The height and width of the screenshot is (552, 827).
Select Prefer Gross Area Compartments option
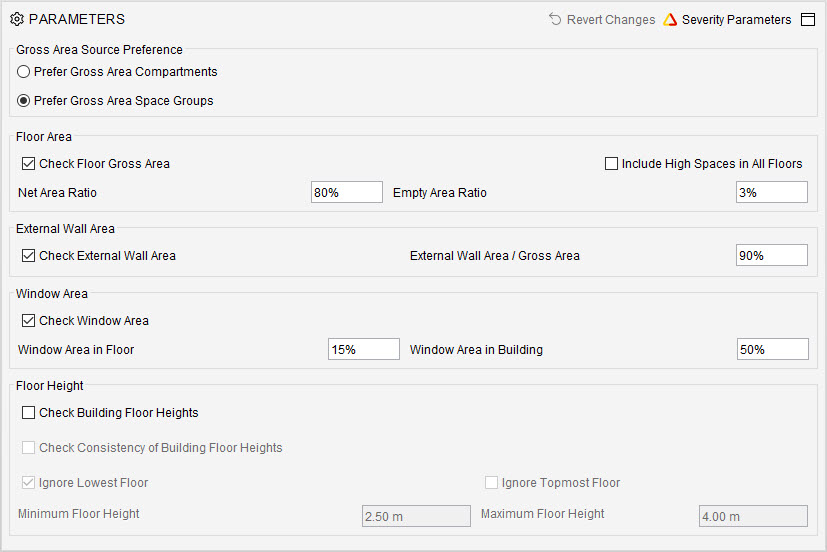[x=23, y=72]
